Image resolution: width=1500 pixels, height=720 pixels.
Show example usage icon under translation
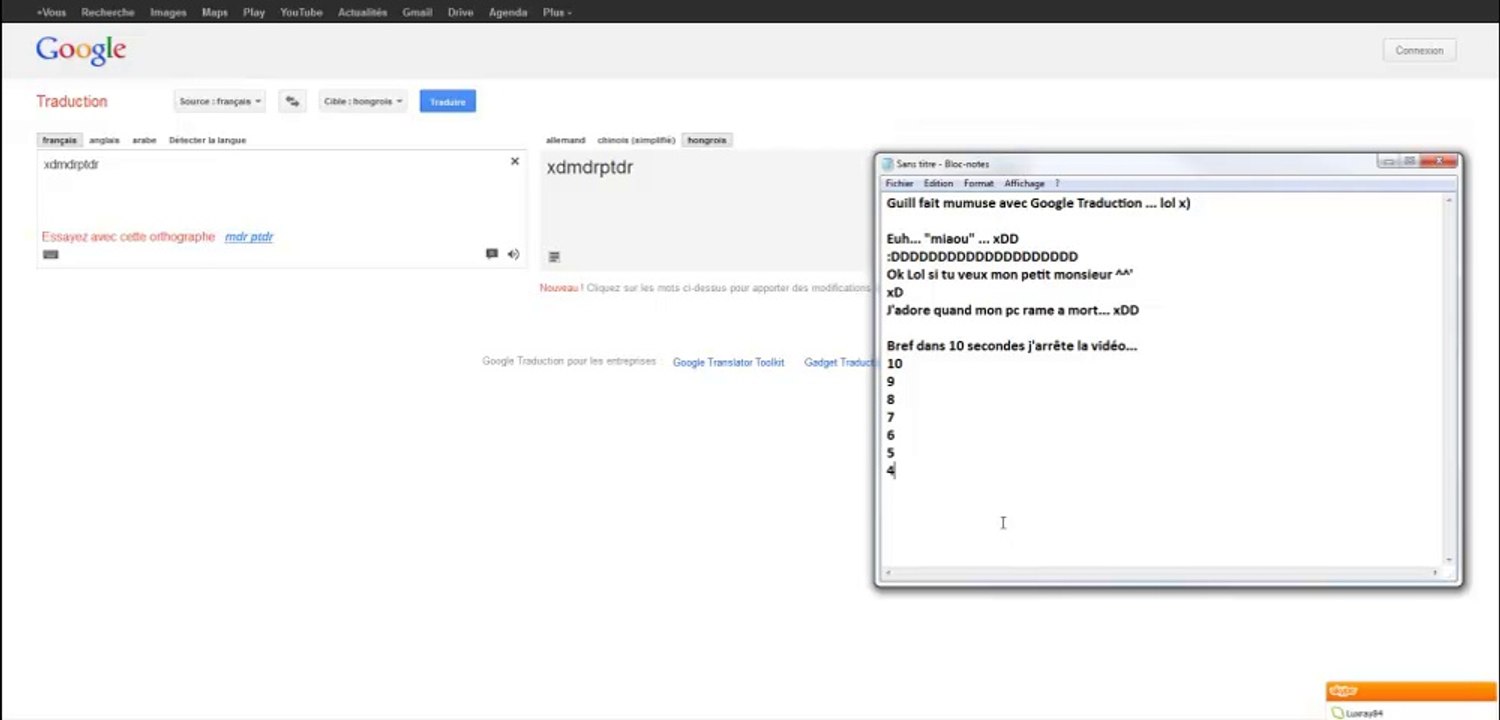pos(554,257)
